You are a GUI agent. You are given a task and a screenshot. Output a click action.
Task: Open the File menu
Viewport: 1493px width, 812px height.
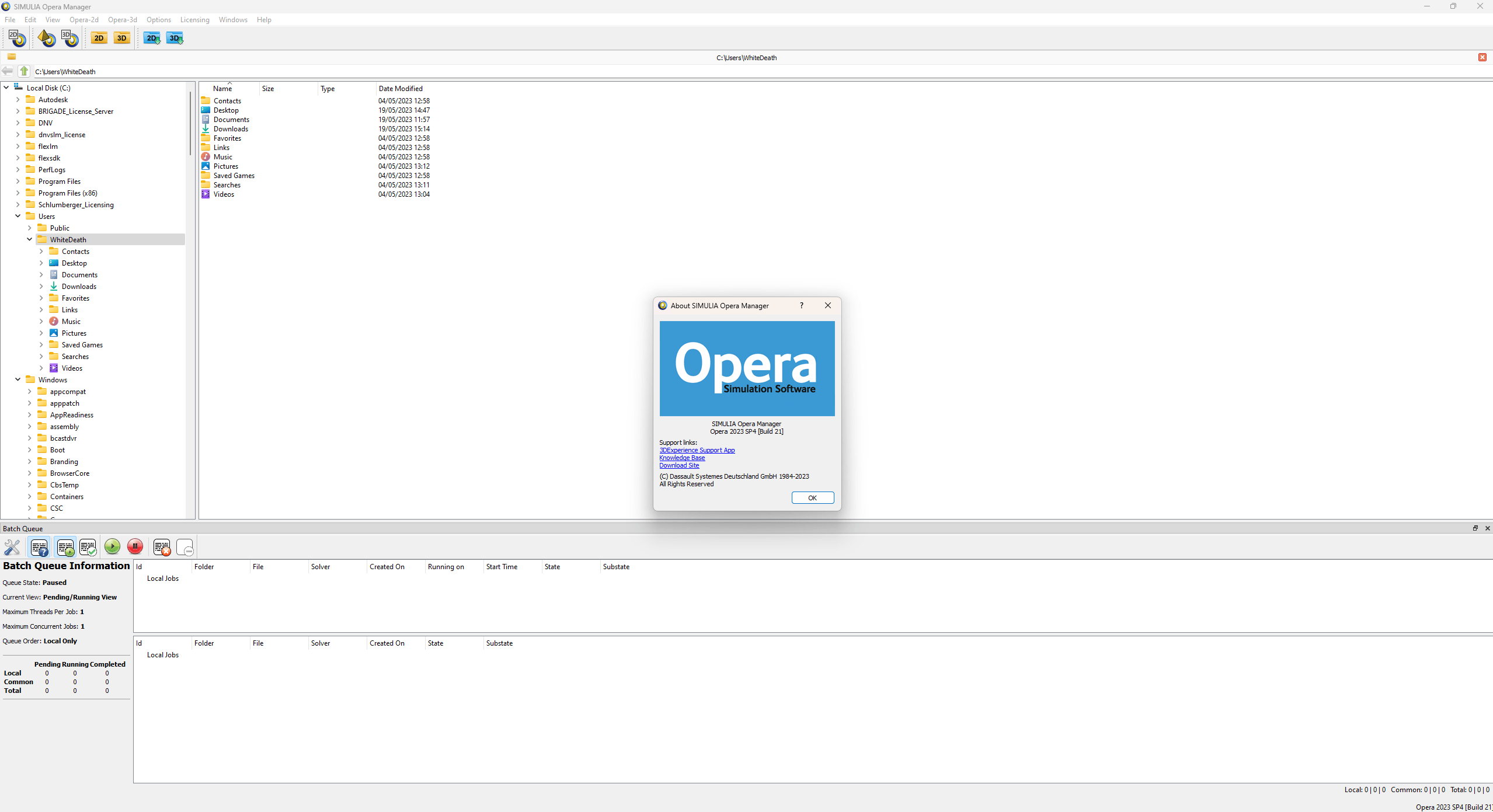coord(10,20)
